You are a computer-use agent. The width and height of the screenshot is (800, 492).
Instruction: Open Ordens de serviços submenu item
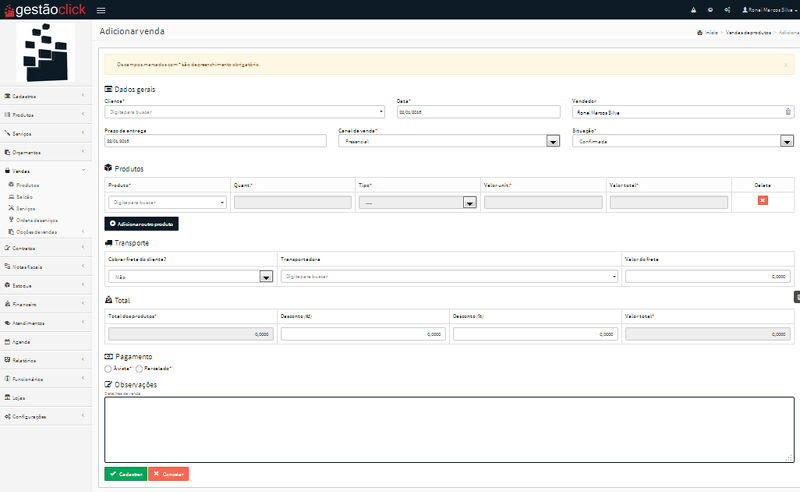coord(33,220)
